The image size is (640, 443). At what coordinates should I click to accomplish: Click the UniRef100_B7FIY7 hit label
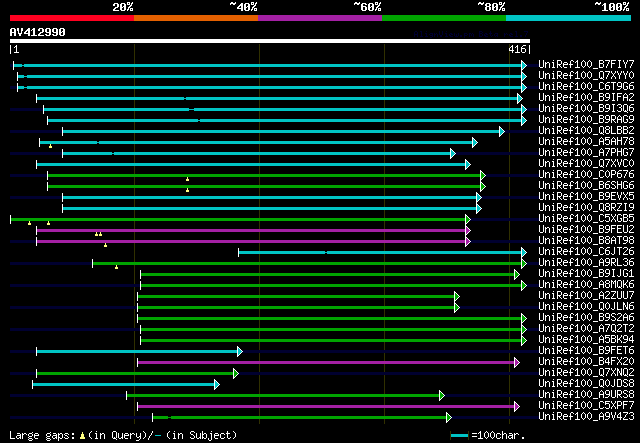[586, 65]
